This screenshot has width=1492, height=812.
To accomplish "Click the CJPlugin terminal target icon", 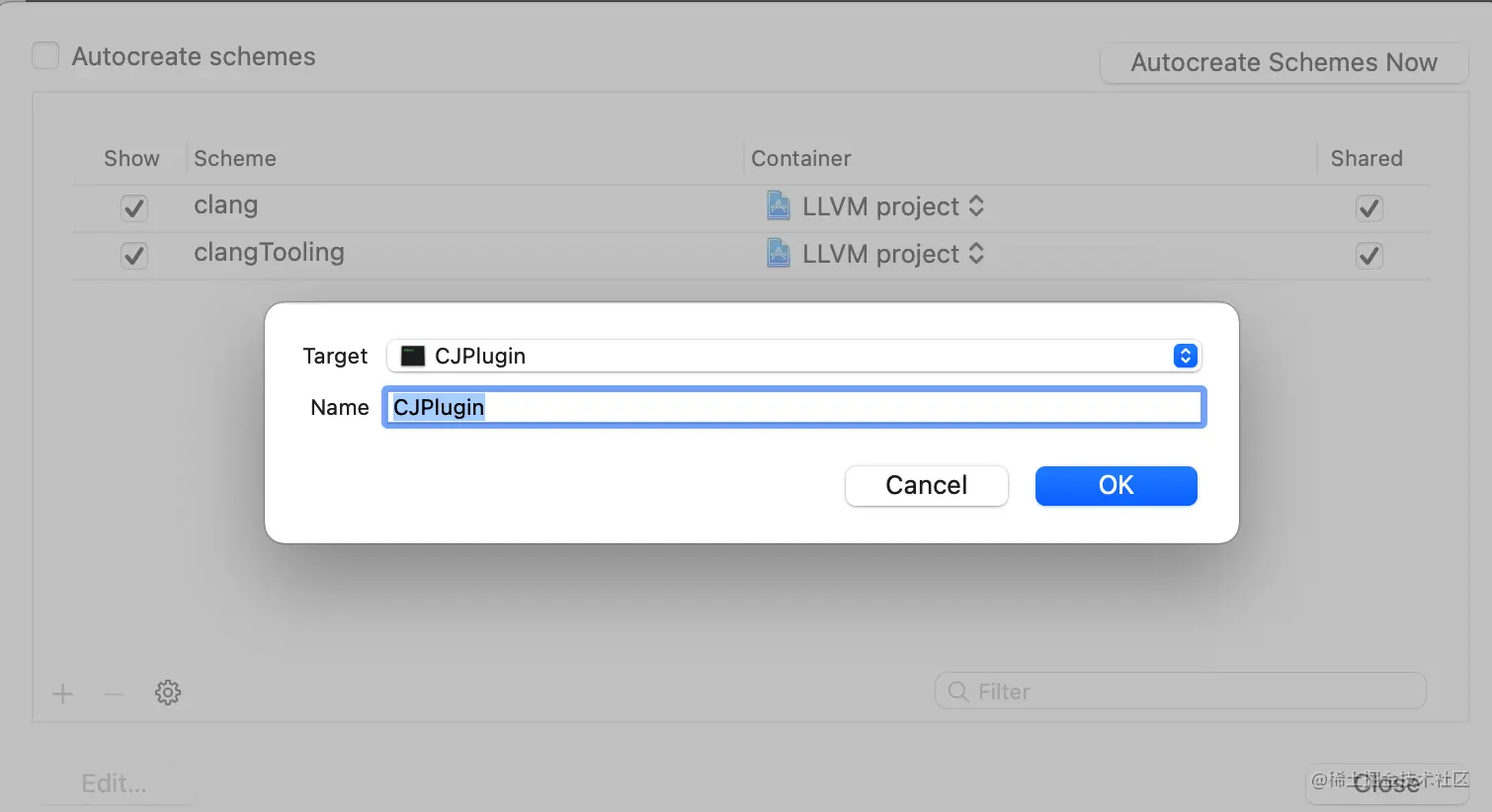I will point(413,356).
